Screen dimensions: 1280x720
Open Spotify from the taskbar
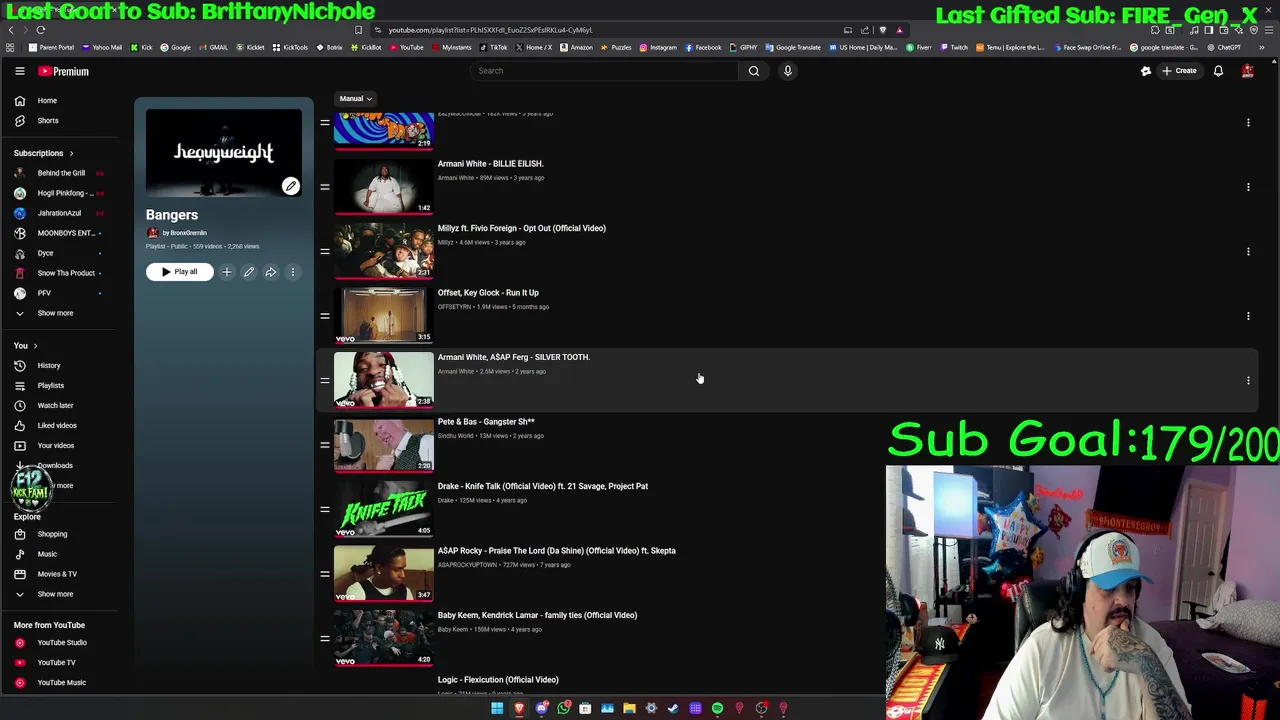717,708
